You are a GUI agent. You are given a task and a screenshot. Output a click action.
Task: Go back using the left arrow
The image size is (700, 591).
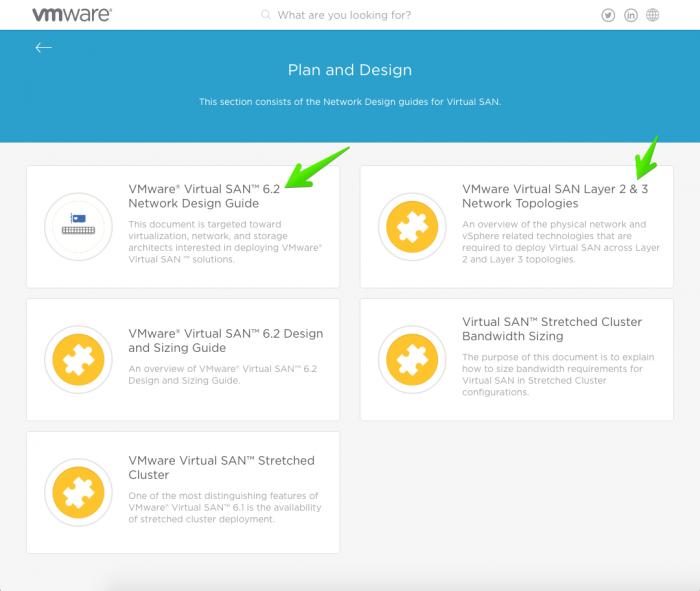[x=44, y=47]
